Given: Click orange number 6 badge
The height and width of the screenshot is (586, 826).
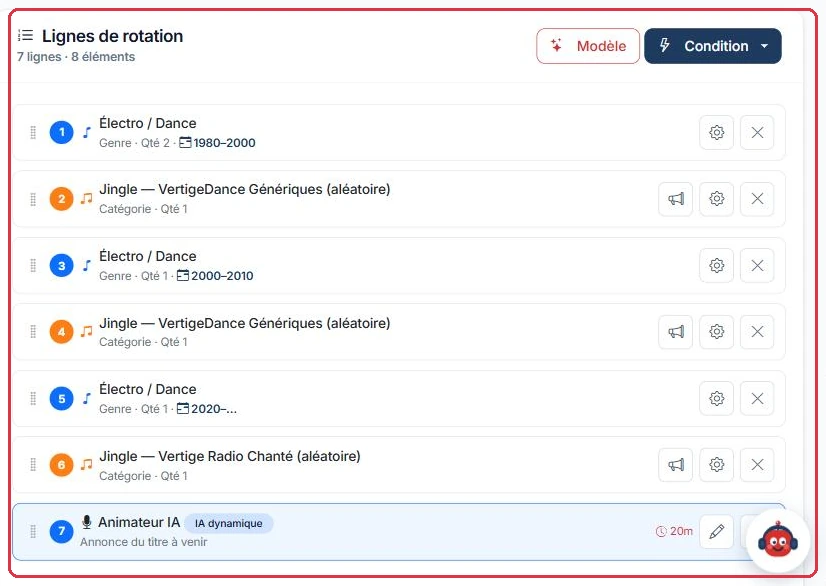Looking at the screenshot, I should click(61, 465).
